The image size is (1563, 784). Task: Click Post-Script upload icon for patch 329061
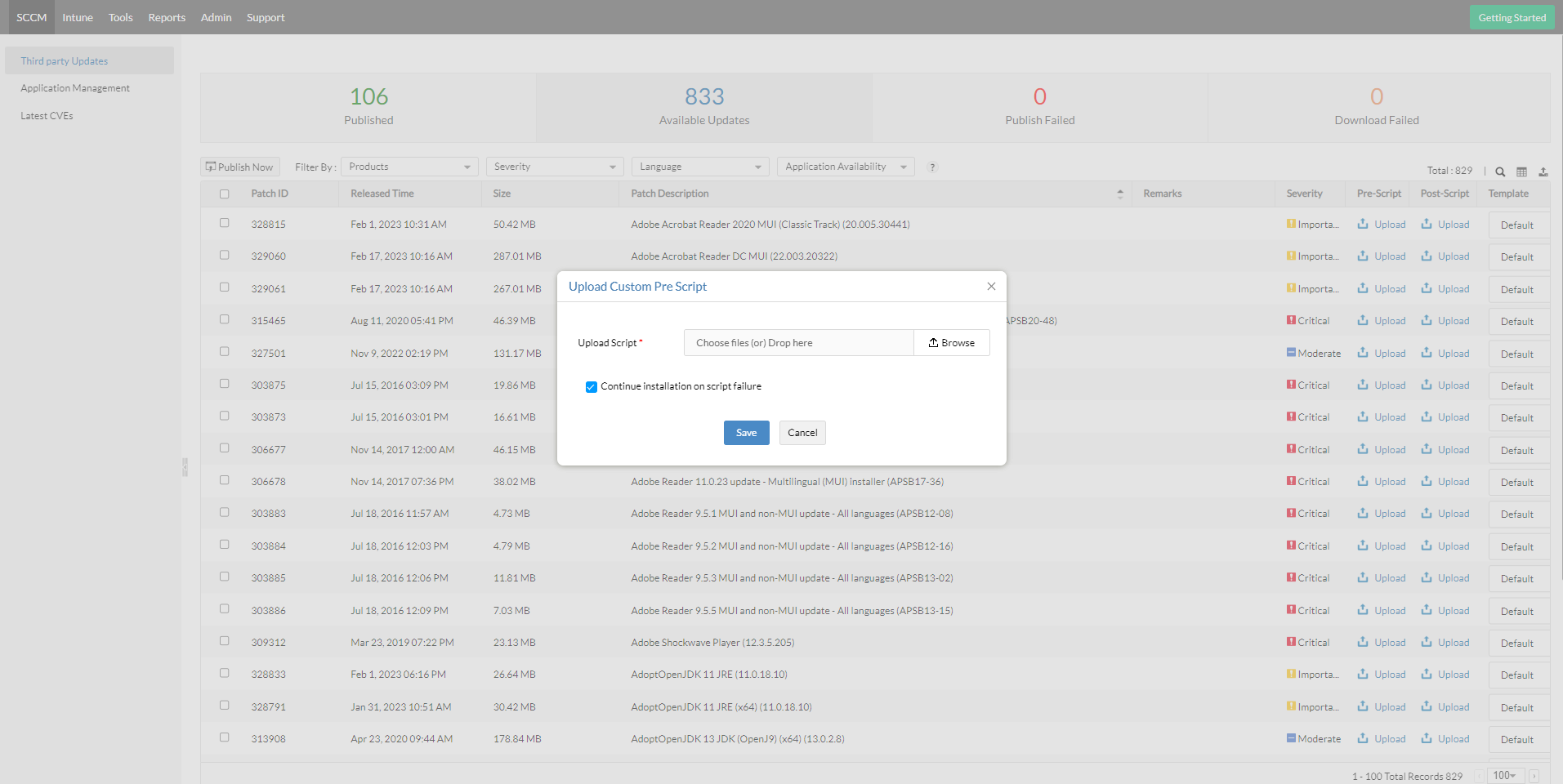[1427, 288]
